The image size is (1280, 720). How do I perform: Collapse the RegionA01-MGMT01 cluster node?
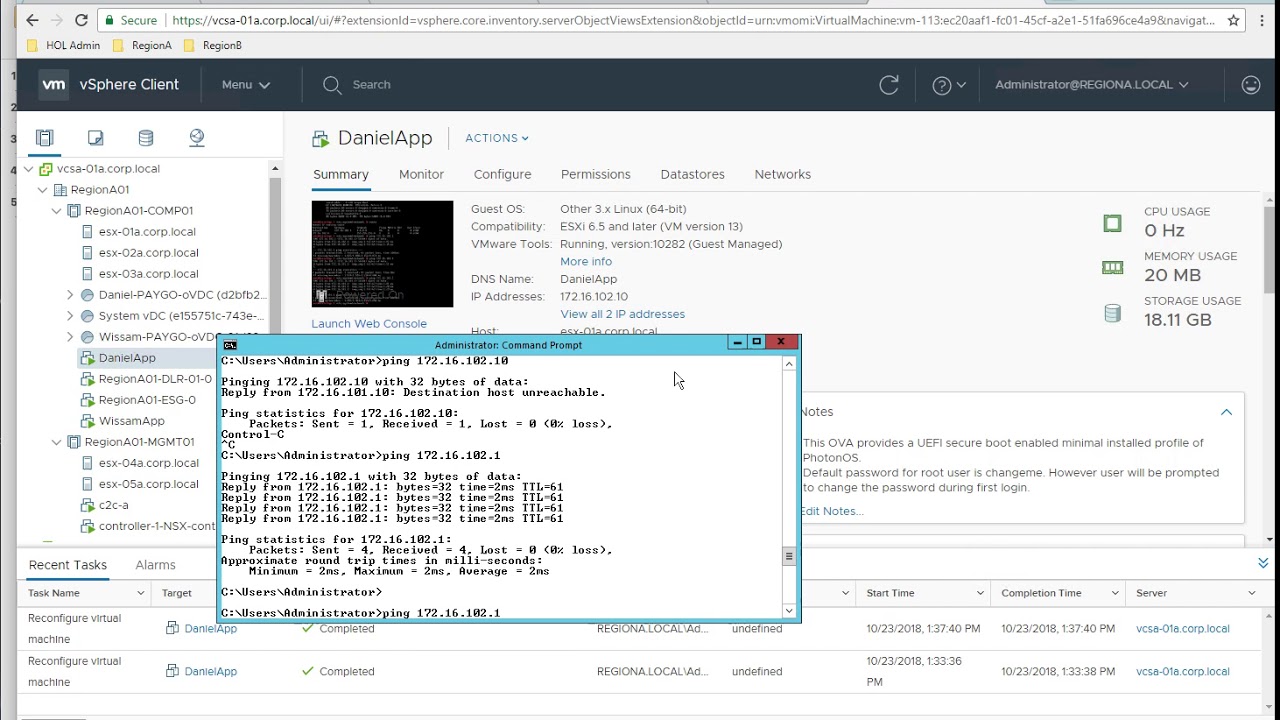tap(56, 442)
